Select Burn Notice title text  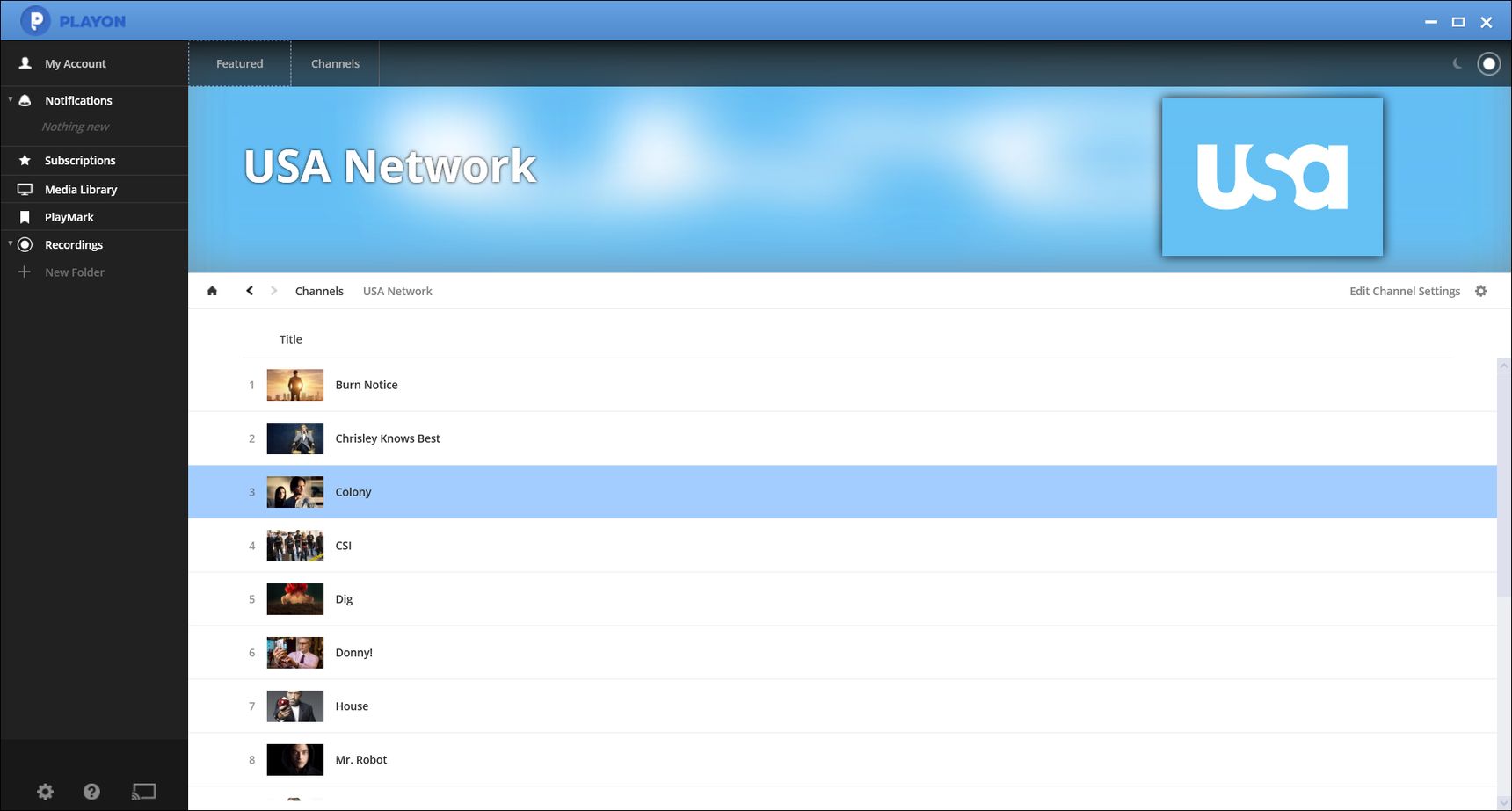click(366, 385)
